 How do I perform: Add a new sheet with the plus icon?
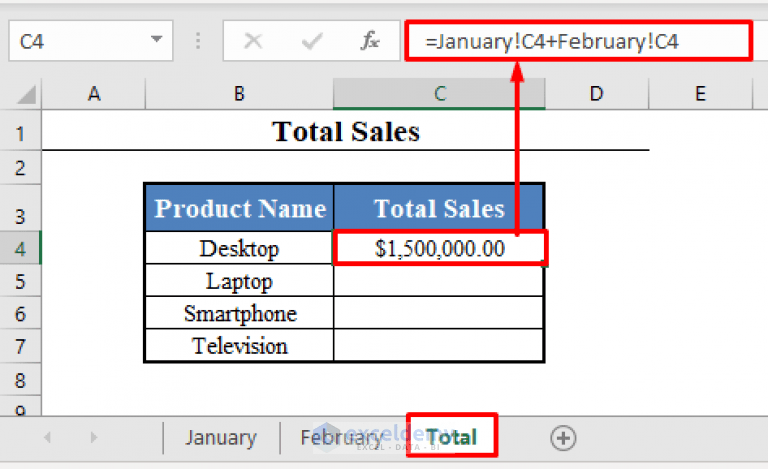(x=563, y=438)
